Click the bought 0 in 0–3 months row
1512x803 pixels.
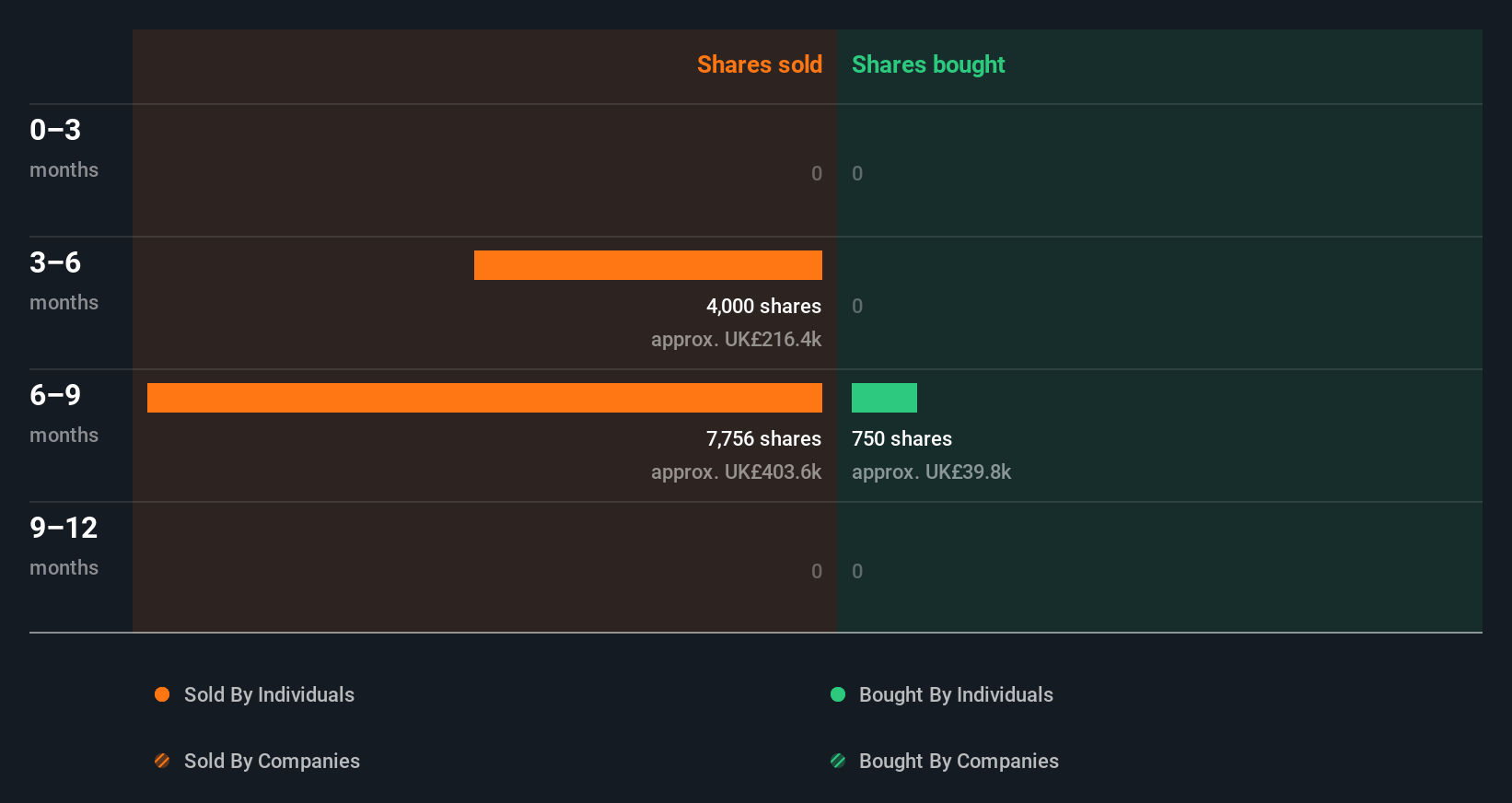857,173
